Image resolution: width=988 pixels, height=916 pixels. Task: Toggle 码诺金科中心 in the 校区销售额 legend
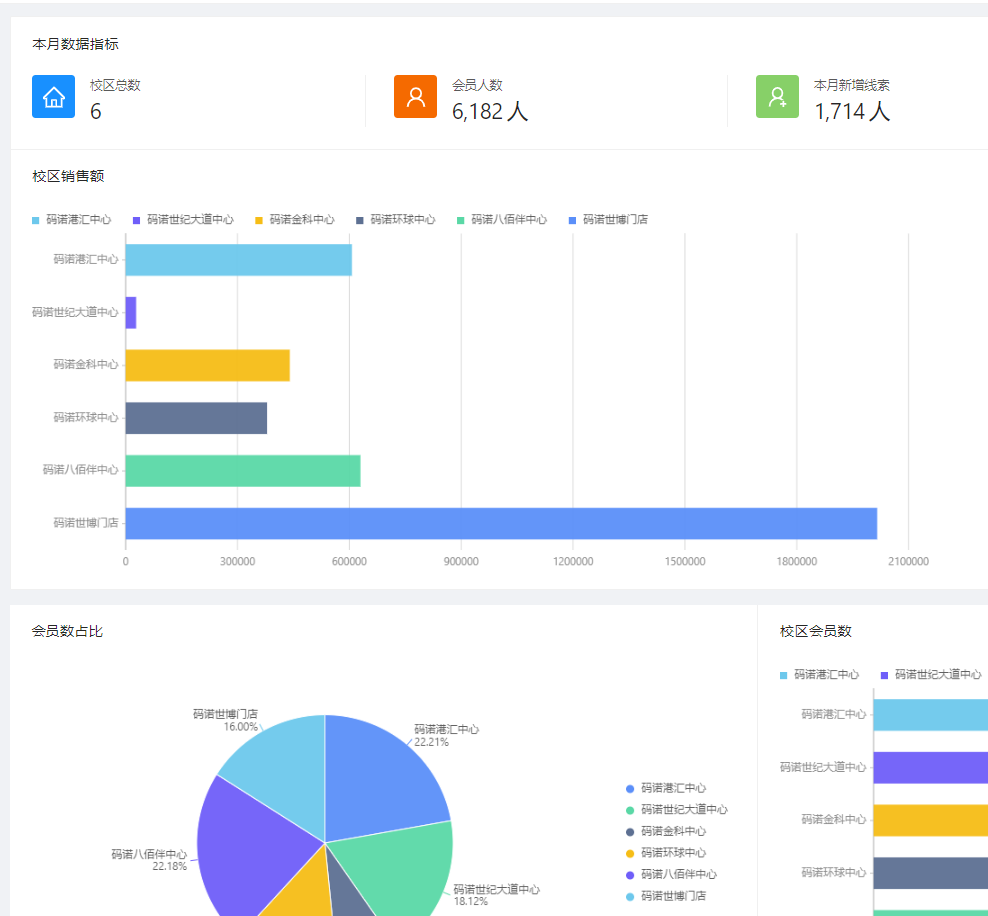pos(295,220)
